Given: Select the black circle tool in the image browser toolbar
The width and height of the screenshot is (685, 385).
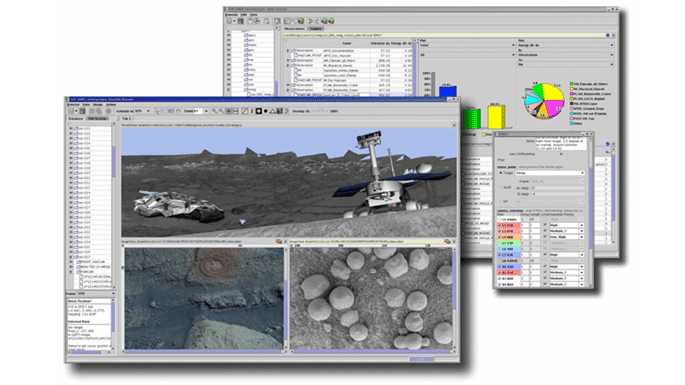Looking at the screenshot, I should [265, 111].
